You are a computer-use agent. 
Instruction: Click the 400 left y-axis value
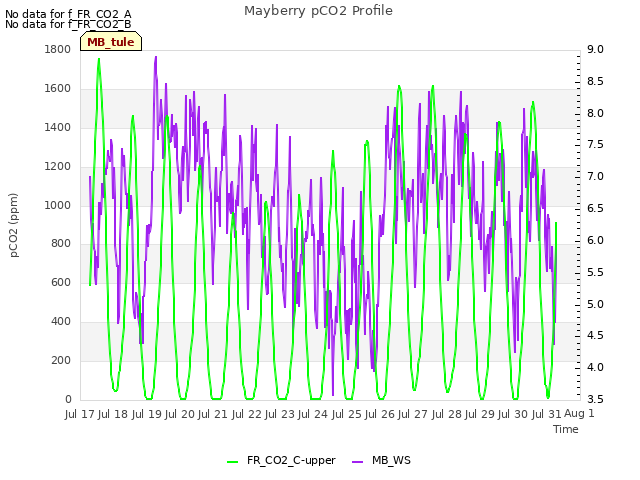pyautogui.click(x=61, y=321)
